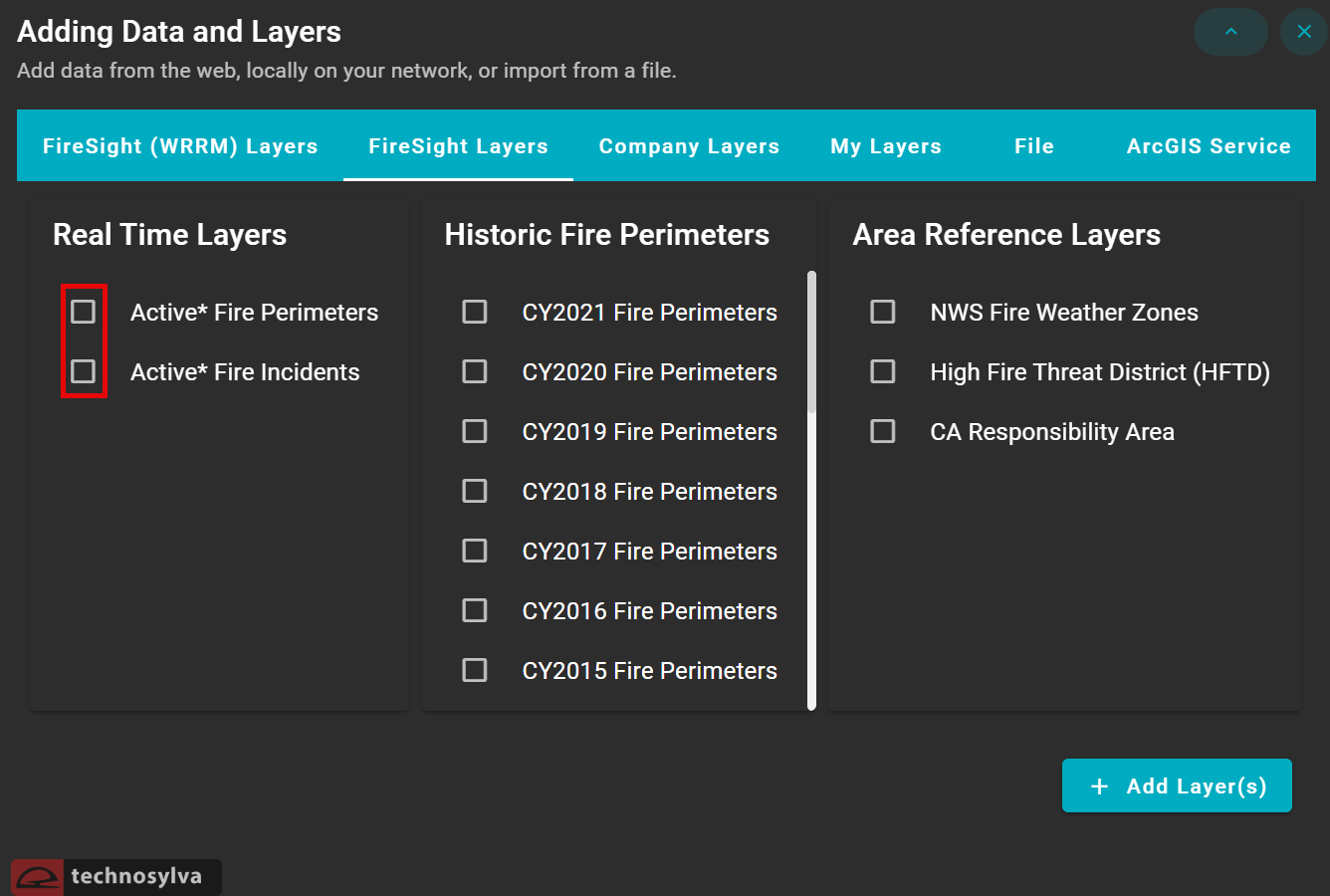
Task: Switch to FireSight (WRRM) Layers tab
Action: [180, 146]
